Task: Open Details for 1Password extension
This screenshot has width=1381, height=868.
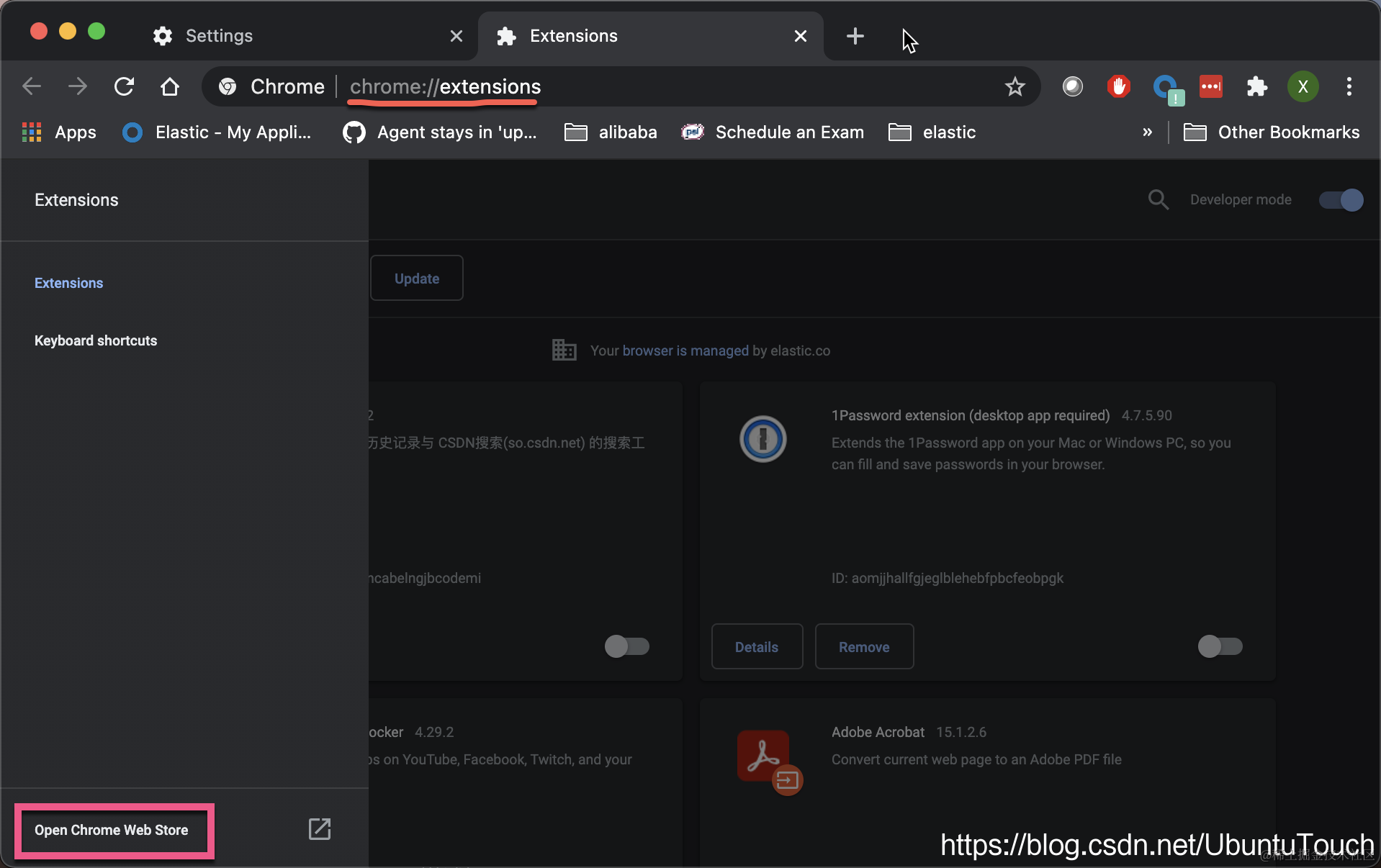Action: (x=757, y=646)
